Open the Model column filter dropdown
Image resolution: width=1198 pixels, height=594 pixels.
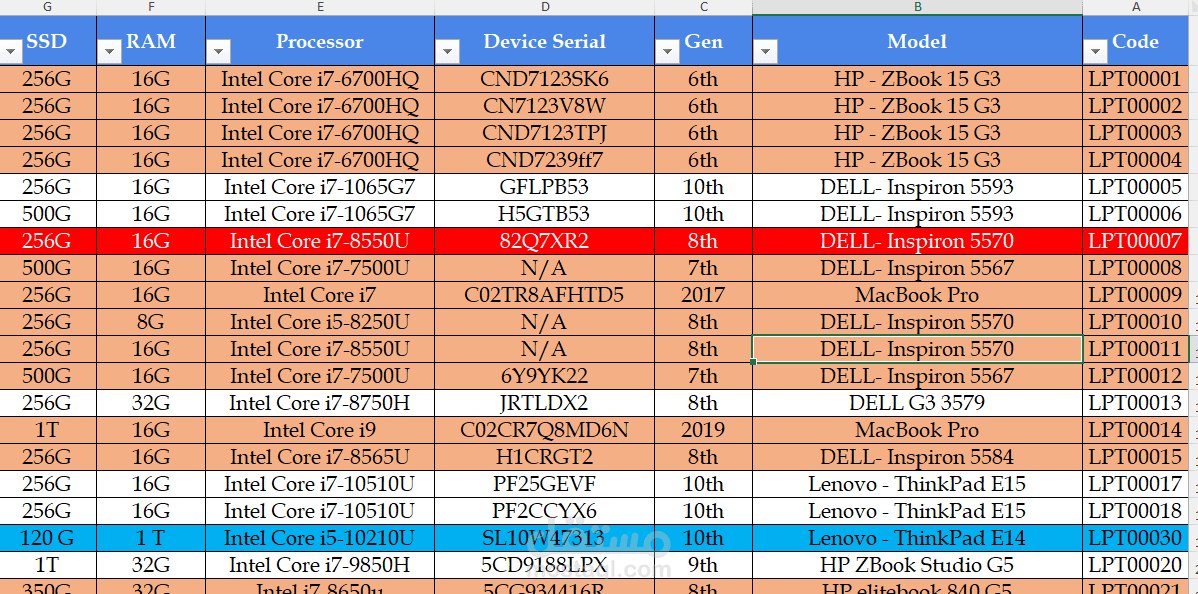(x=766, y=52)
